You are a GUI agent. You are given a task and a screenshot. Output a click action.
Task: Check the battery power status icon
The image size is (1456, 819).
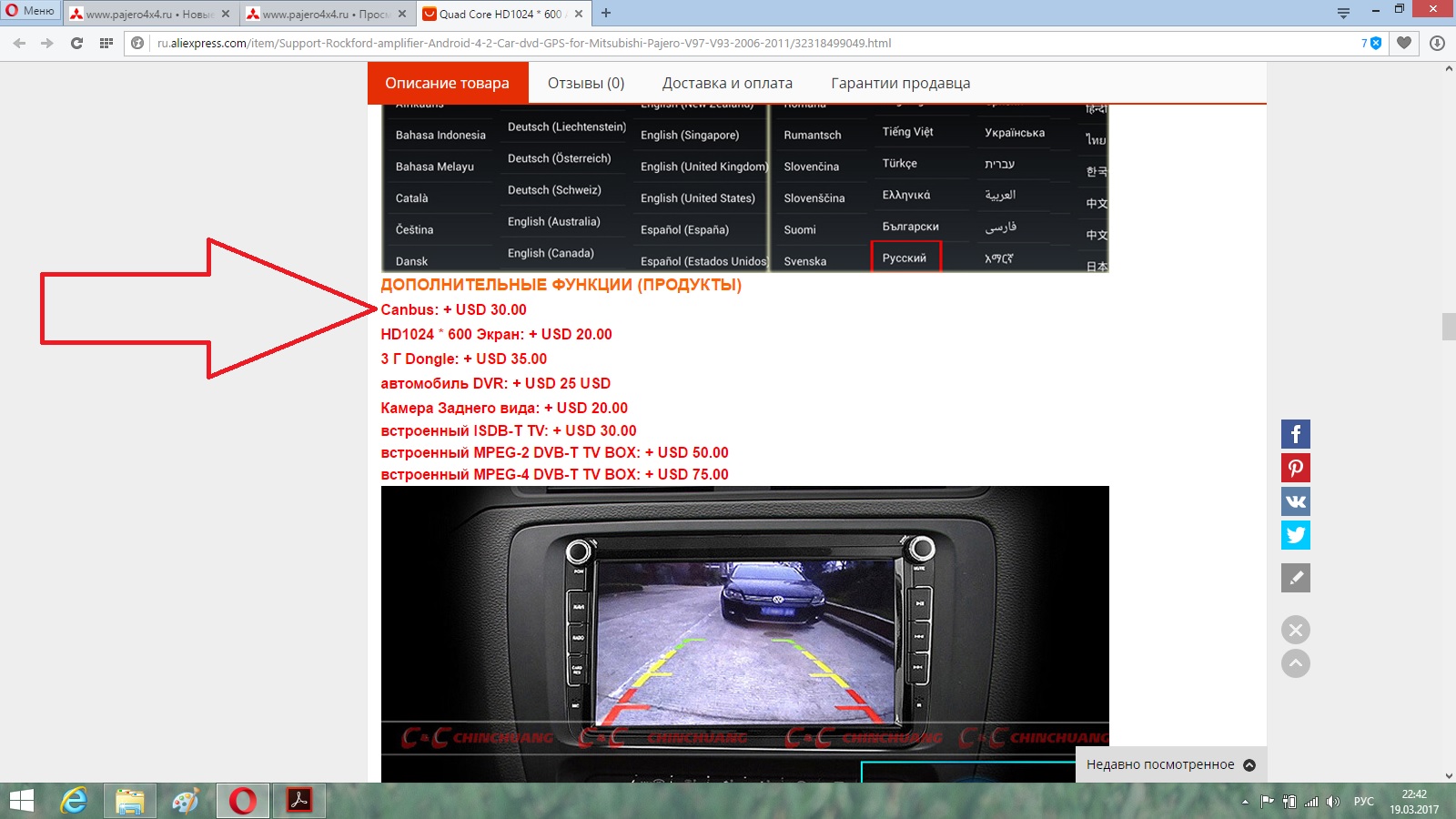point(1289,802)
